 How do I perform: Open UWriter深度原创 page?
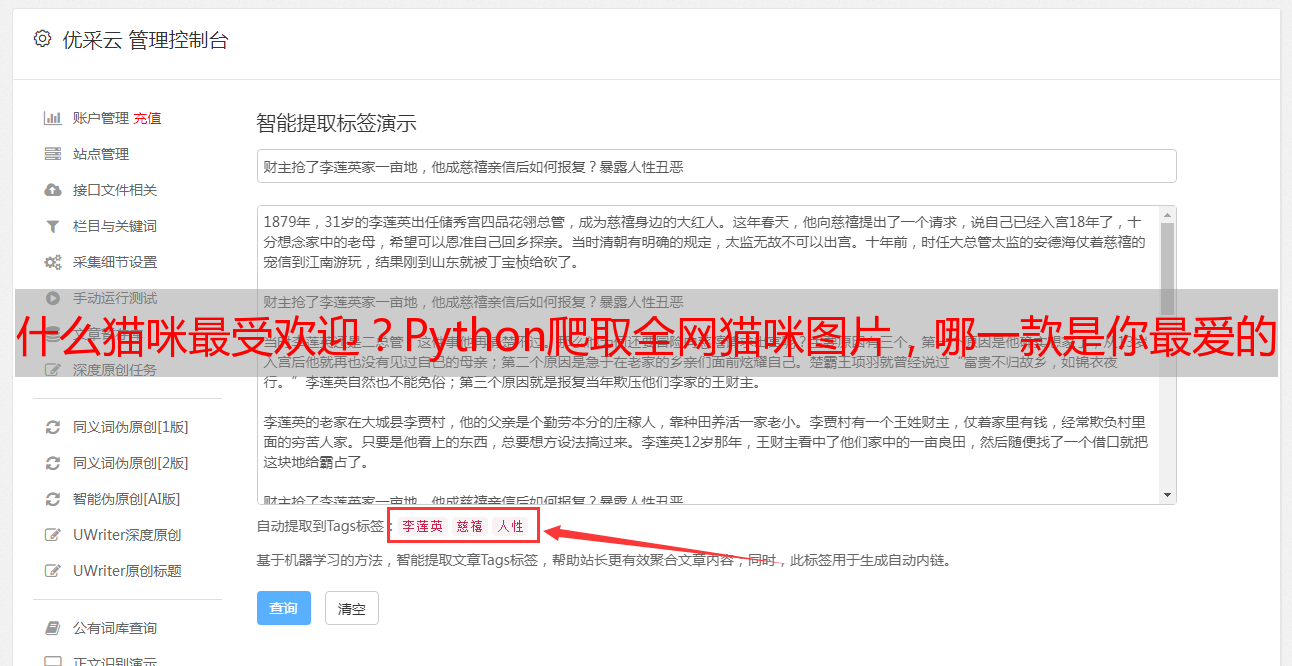[x=127, y=535]
